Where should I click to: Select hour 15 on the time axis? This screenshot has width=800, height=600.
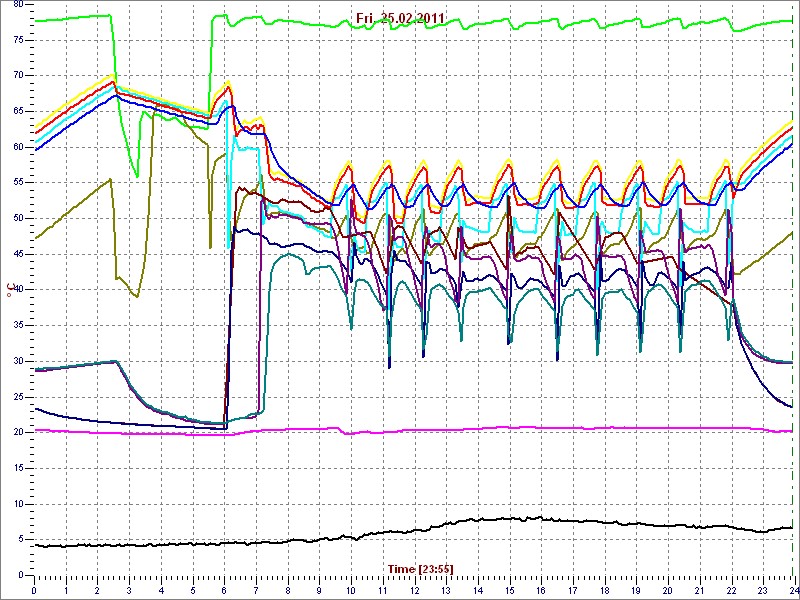(509, 591)
